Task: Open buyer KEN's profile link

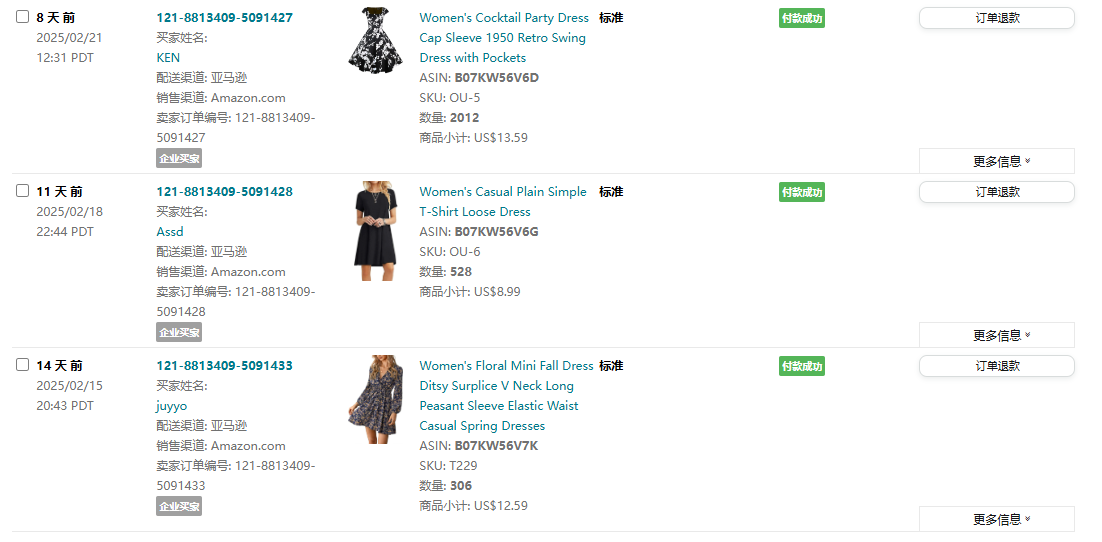Action: point(168,58)
